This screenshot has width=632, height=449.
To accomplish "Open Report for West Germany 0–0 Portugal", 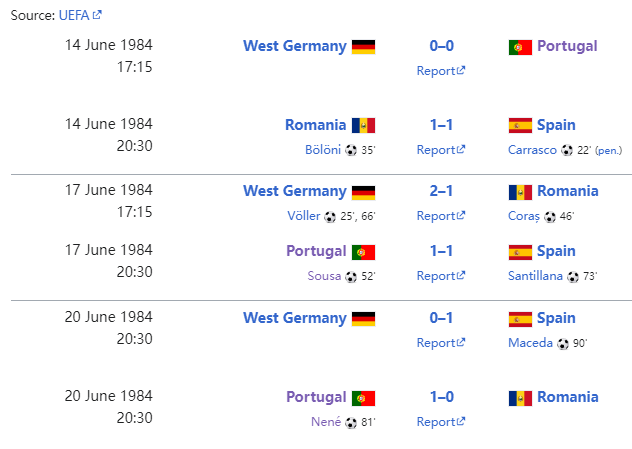I will click(441, 70).
